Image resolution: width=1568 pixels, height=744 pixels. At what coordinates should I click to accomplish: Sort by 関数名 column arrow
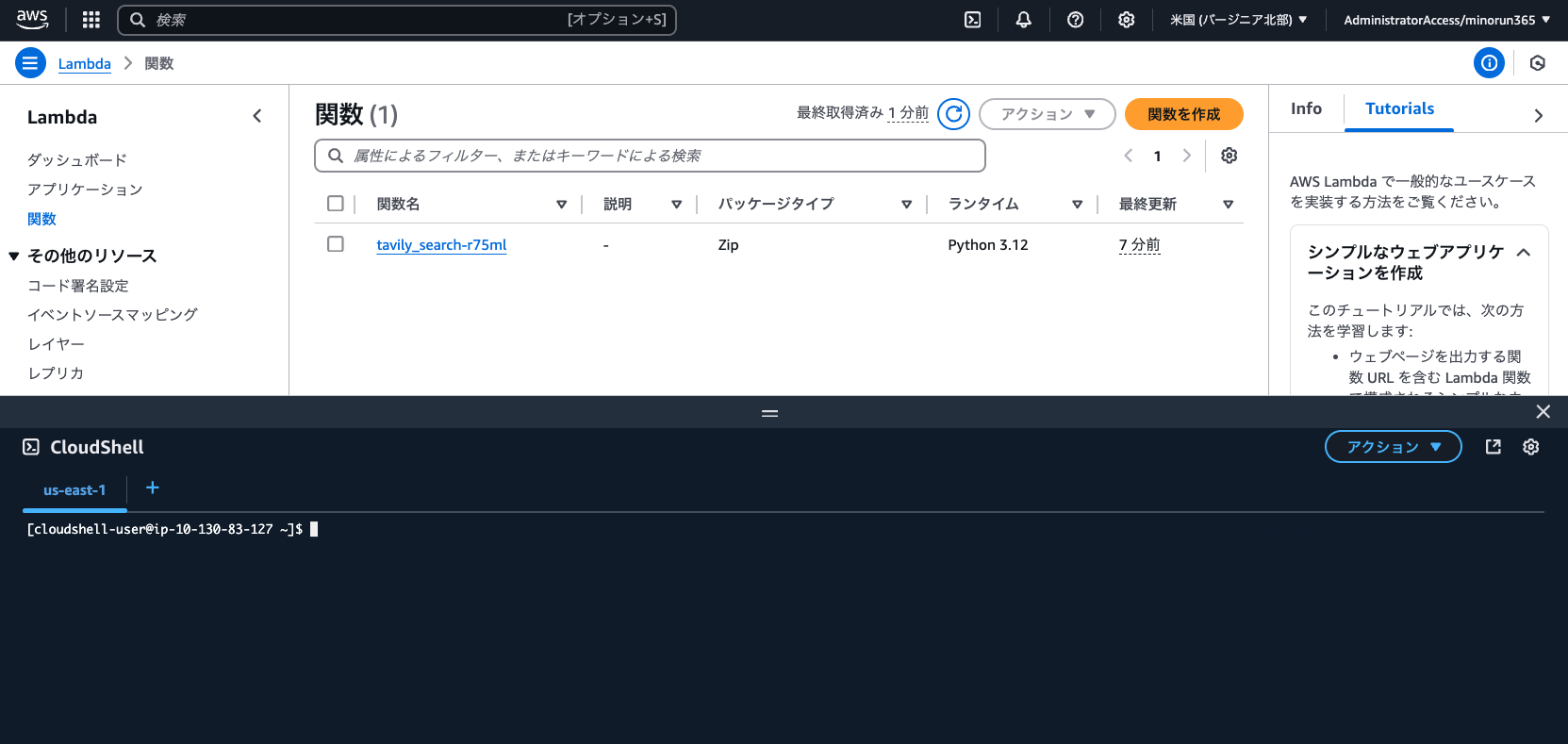tap(561, 205)
